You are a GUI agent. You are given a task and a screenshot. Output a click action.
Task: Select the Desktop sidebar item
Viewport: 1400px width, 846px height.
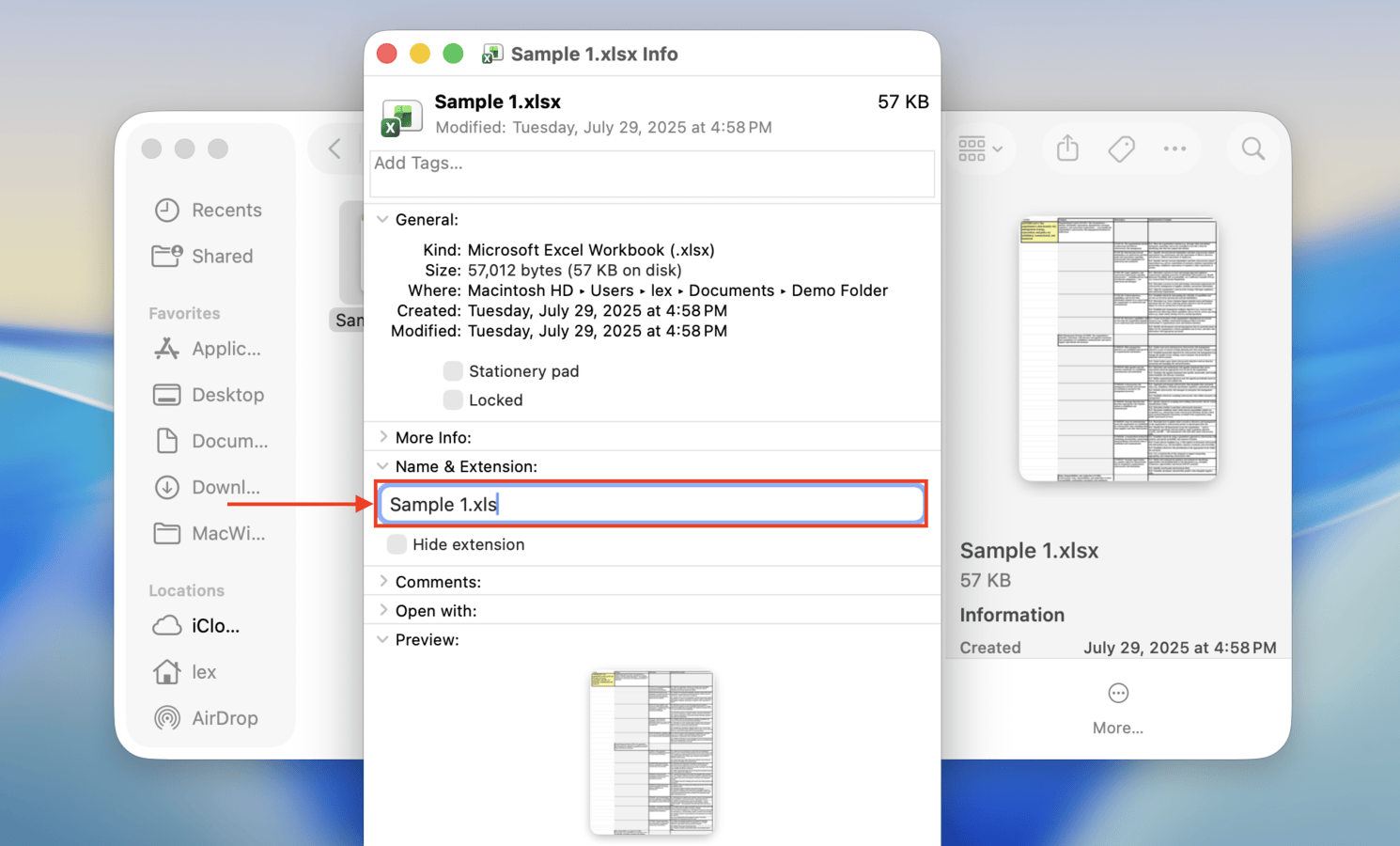(x=228, y=395)
